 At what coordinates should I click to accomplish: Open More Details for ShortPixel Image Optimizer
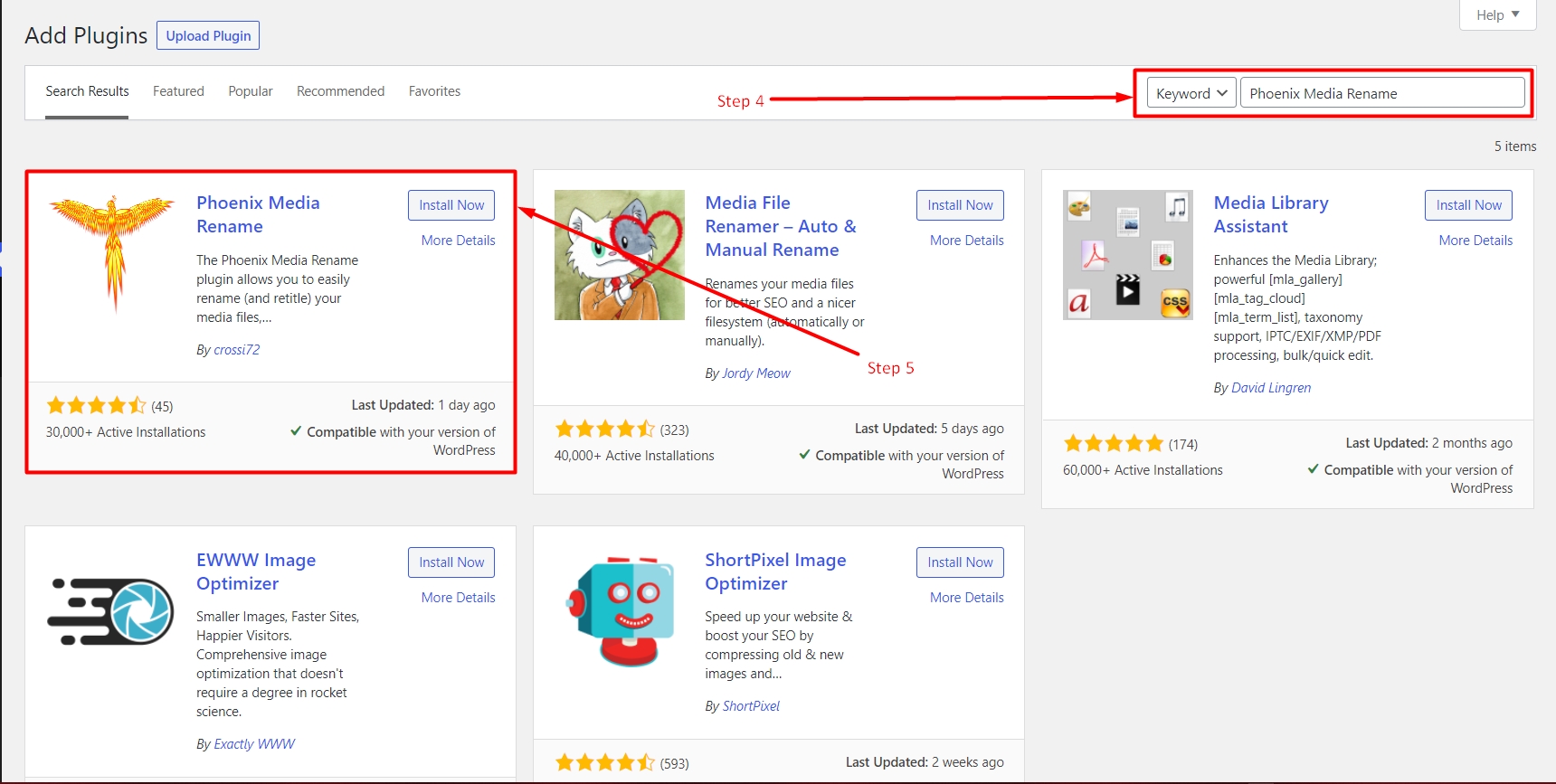point(967,598)
